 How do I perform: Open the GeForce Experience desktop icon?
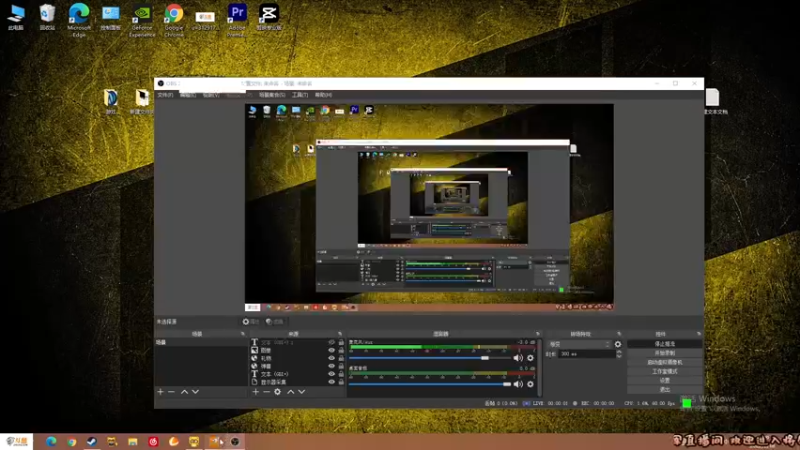[142, 20]
